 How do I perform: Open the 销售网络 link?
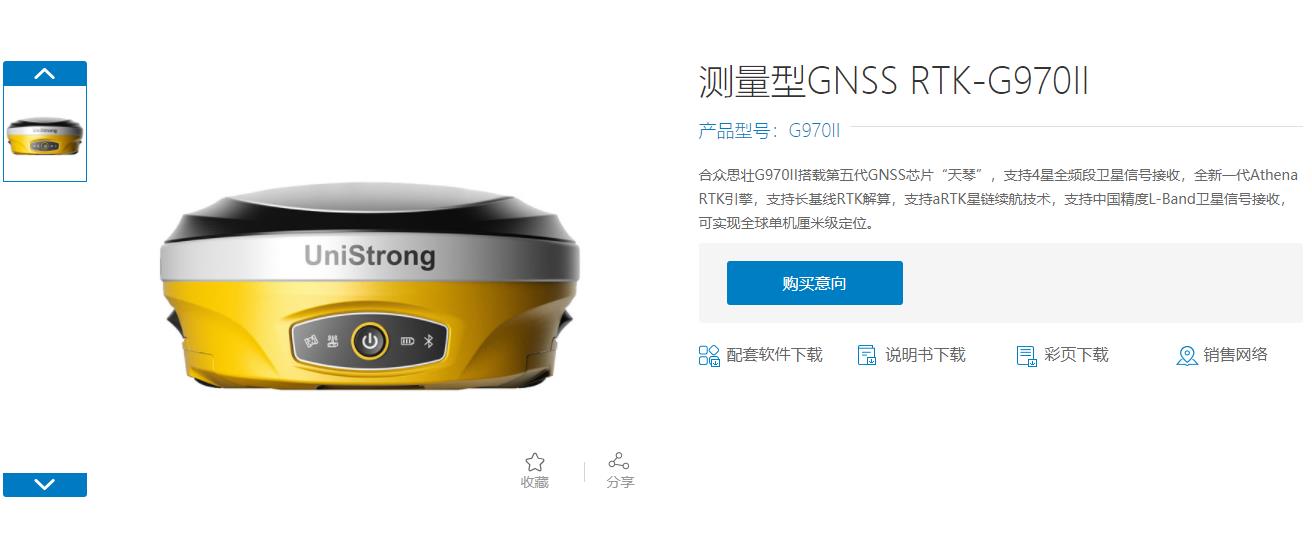(1236, 355)
